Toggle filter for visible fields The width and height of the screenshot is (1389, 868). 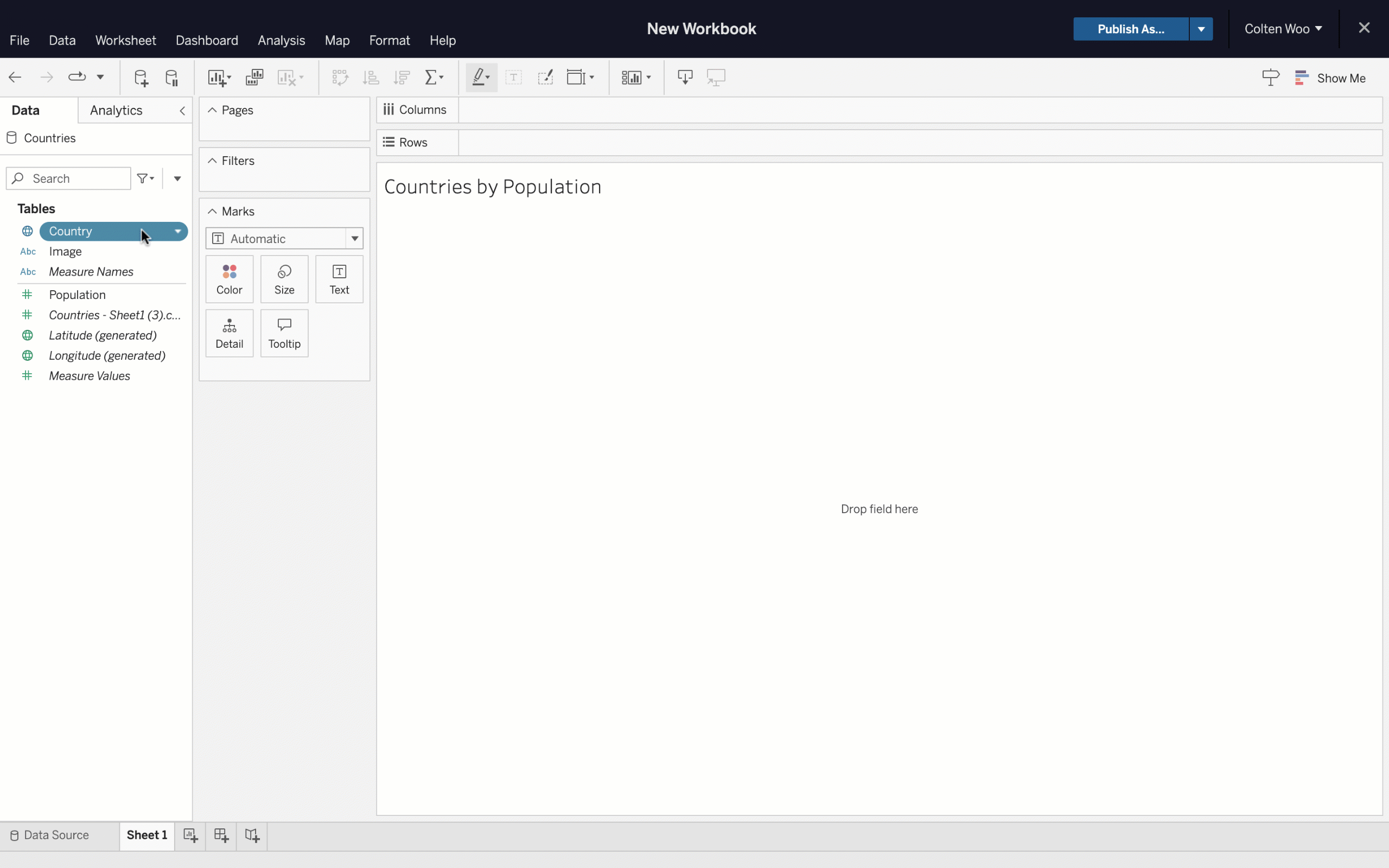(x=145, y=178)
